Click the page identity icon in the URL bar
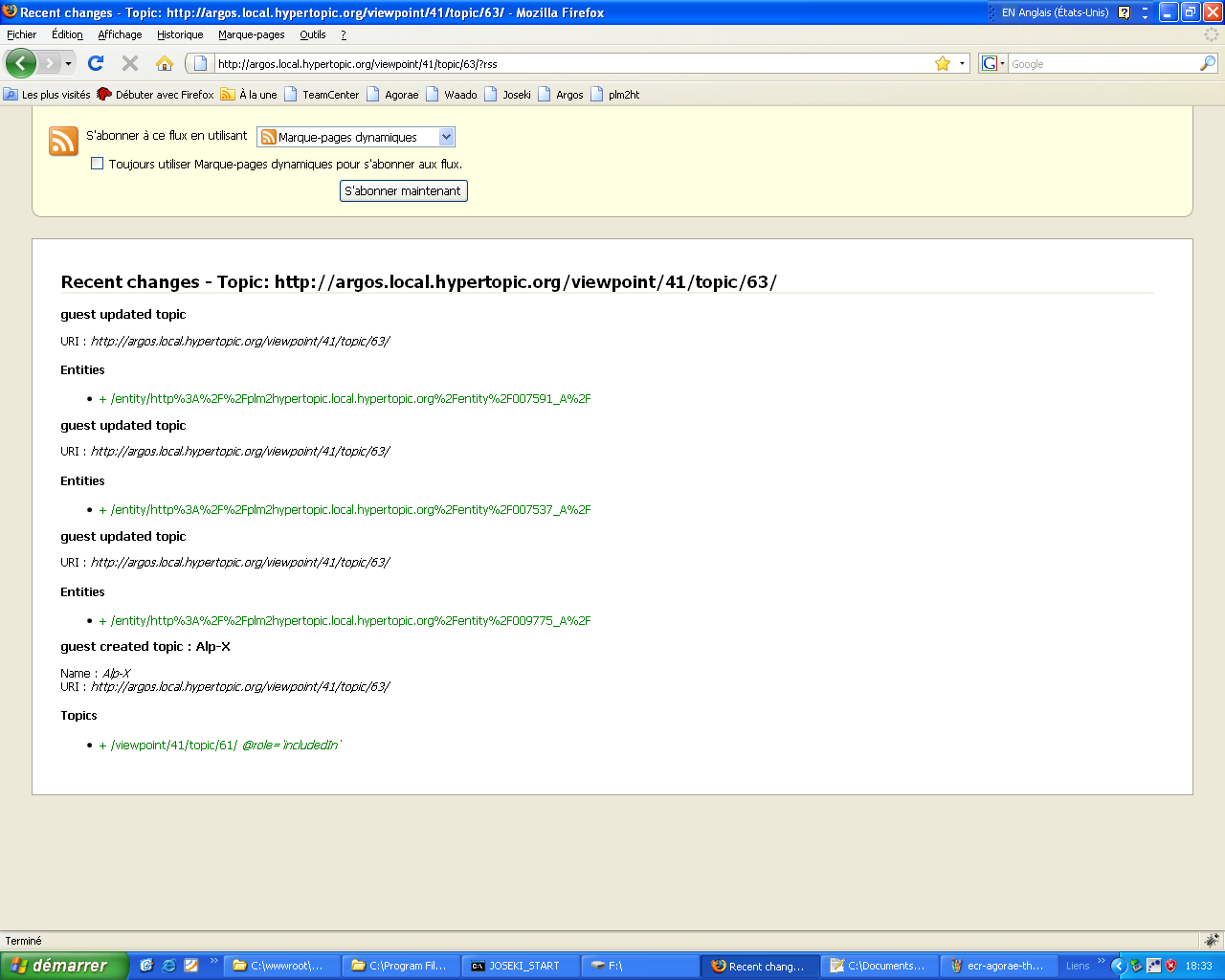The height and width of the screenshot is (980, 1225). pos(200,63)
